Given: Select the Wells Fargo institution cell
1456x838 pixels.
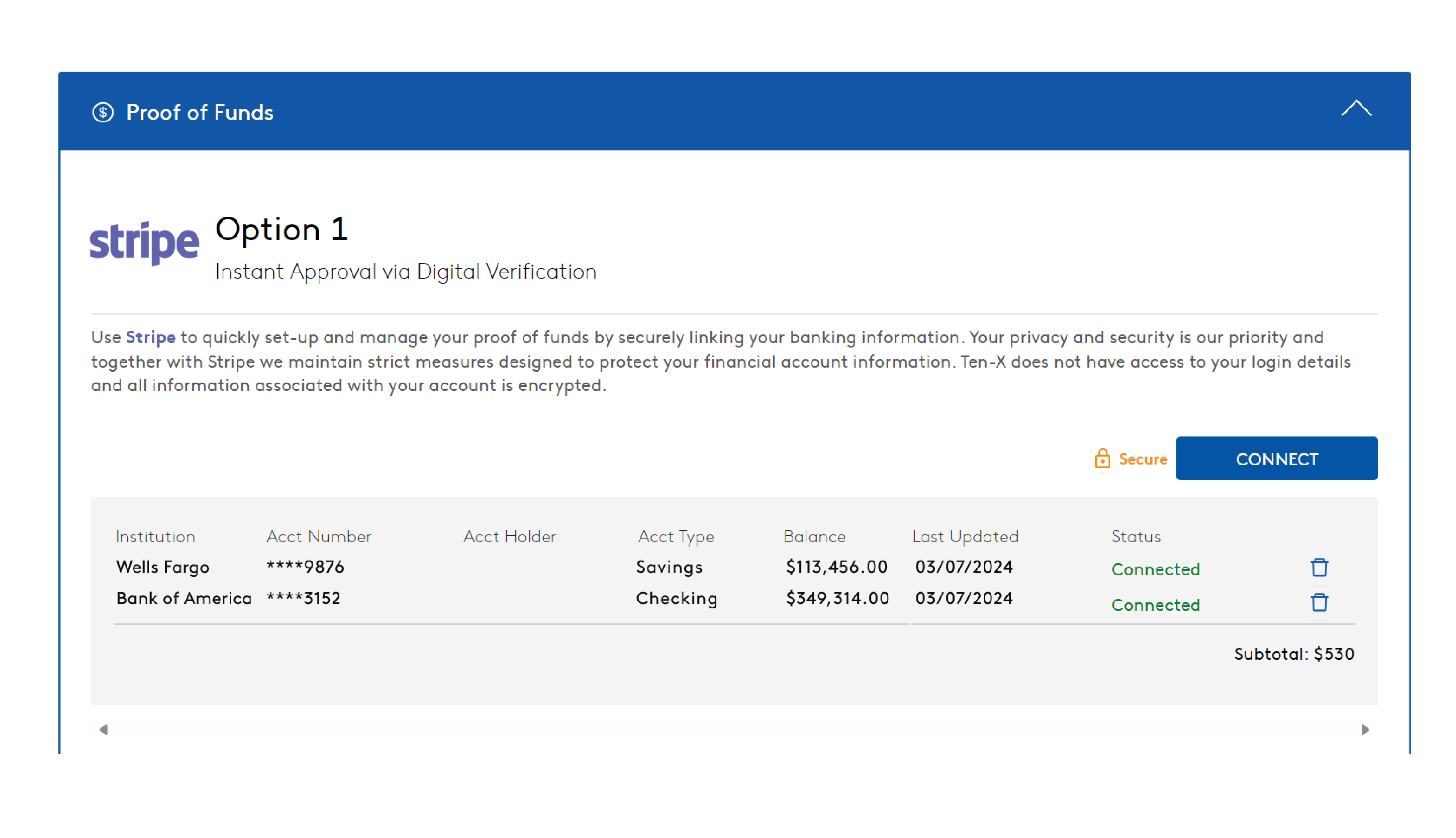Looking at the screenshot, I should point(162,568).
